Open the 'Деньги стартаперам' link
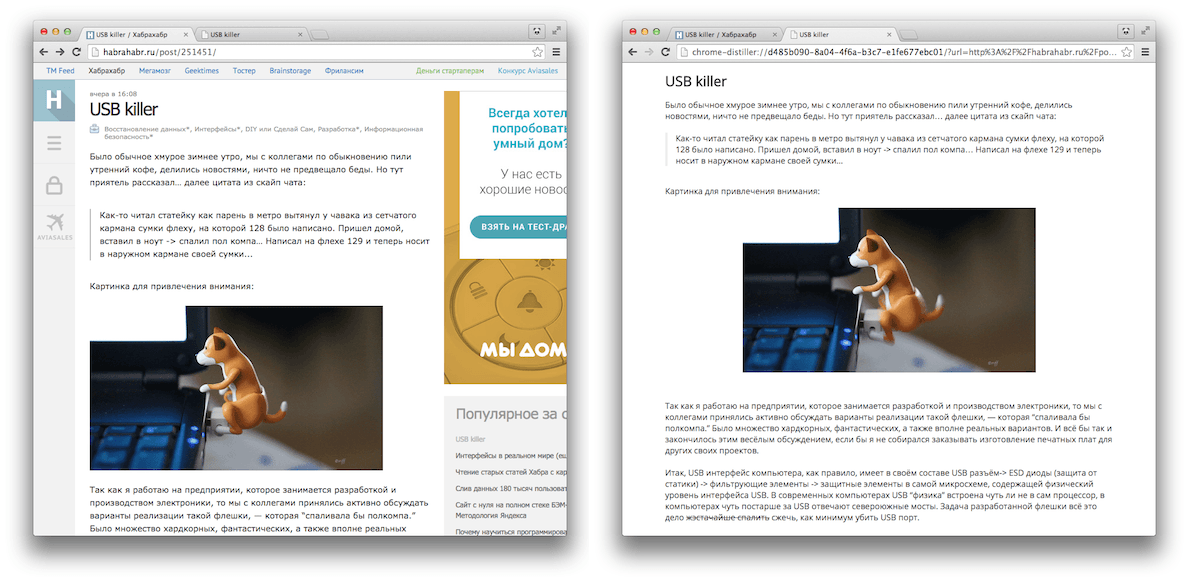The image size is (1193, 582). (450, 71)
